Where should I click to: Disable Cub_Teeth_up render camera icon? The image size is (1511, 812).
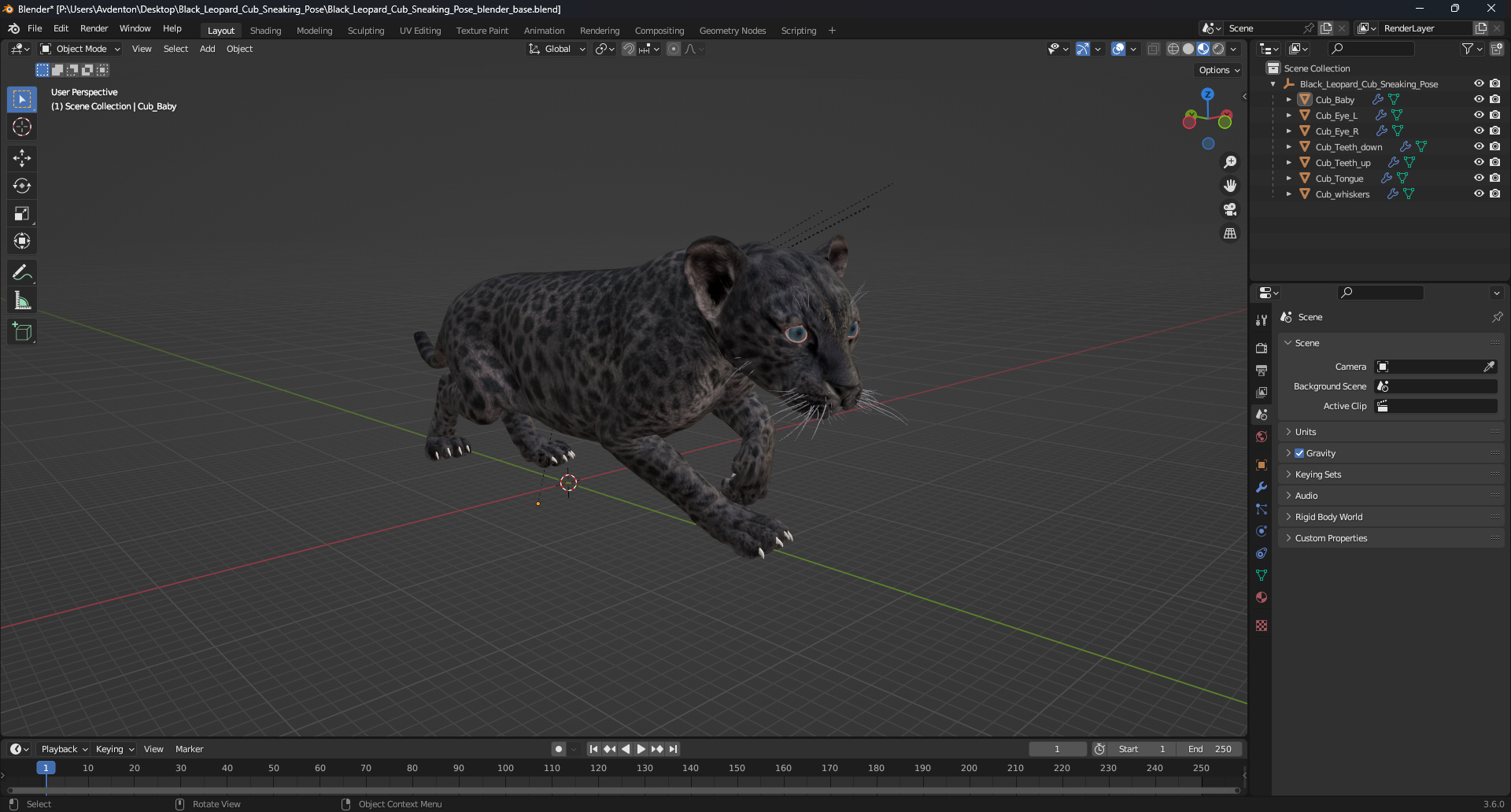pyautogui.click(x=1494, y=162)
